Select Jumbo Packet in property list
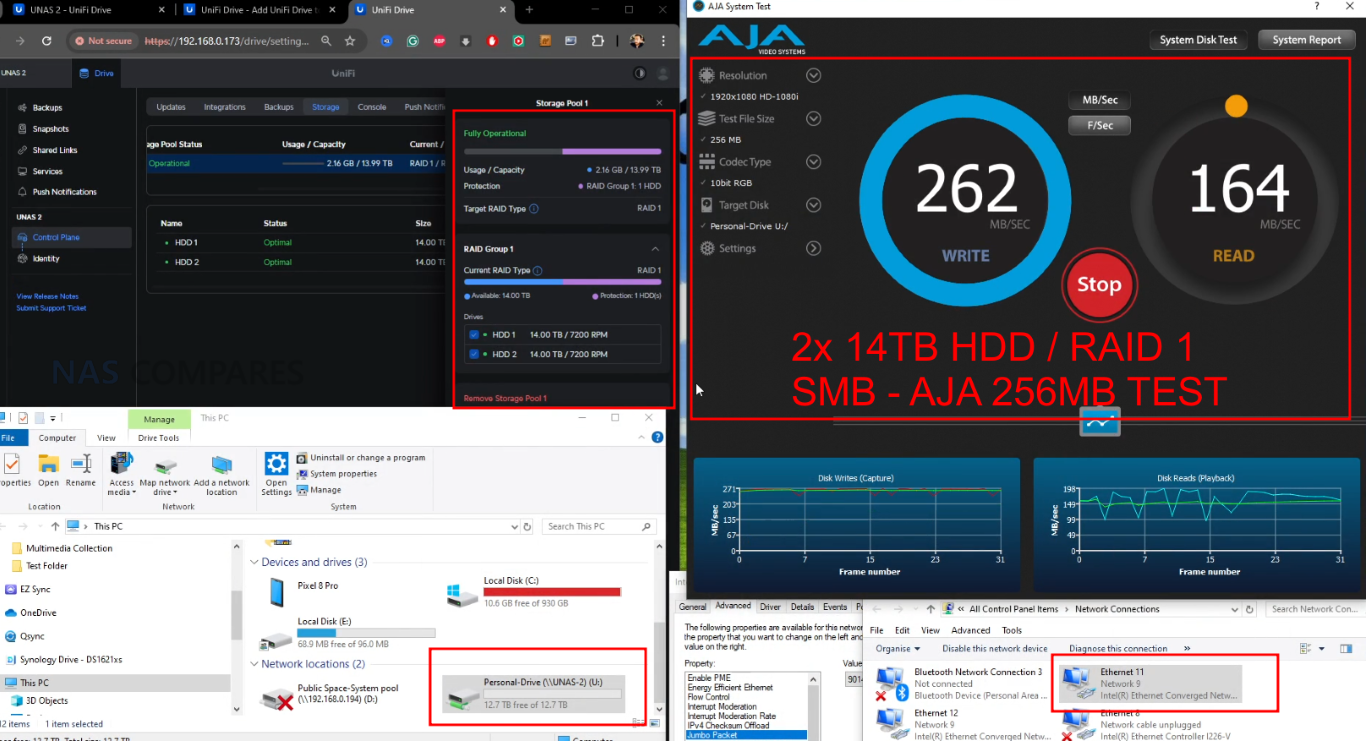 [745, 736]
